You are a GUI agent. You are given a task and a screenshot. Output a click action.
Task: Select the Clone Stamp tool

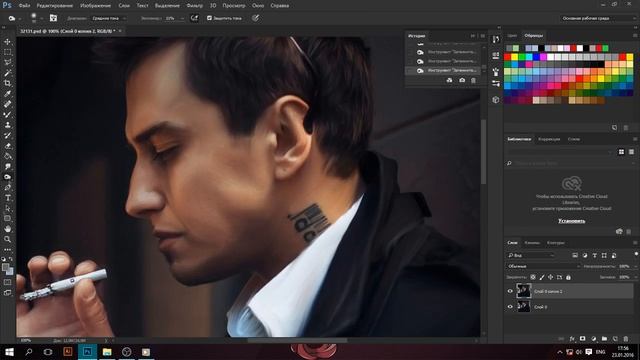(7, 125)
